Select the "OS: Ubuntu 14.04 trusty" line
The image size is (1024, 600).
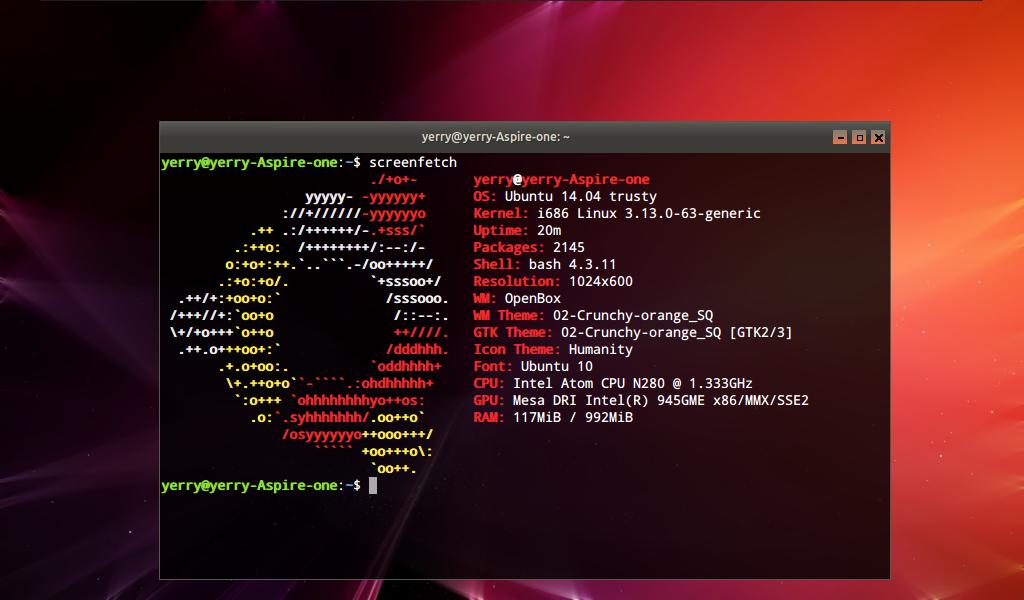tap(565, 197)
